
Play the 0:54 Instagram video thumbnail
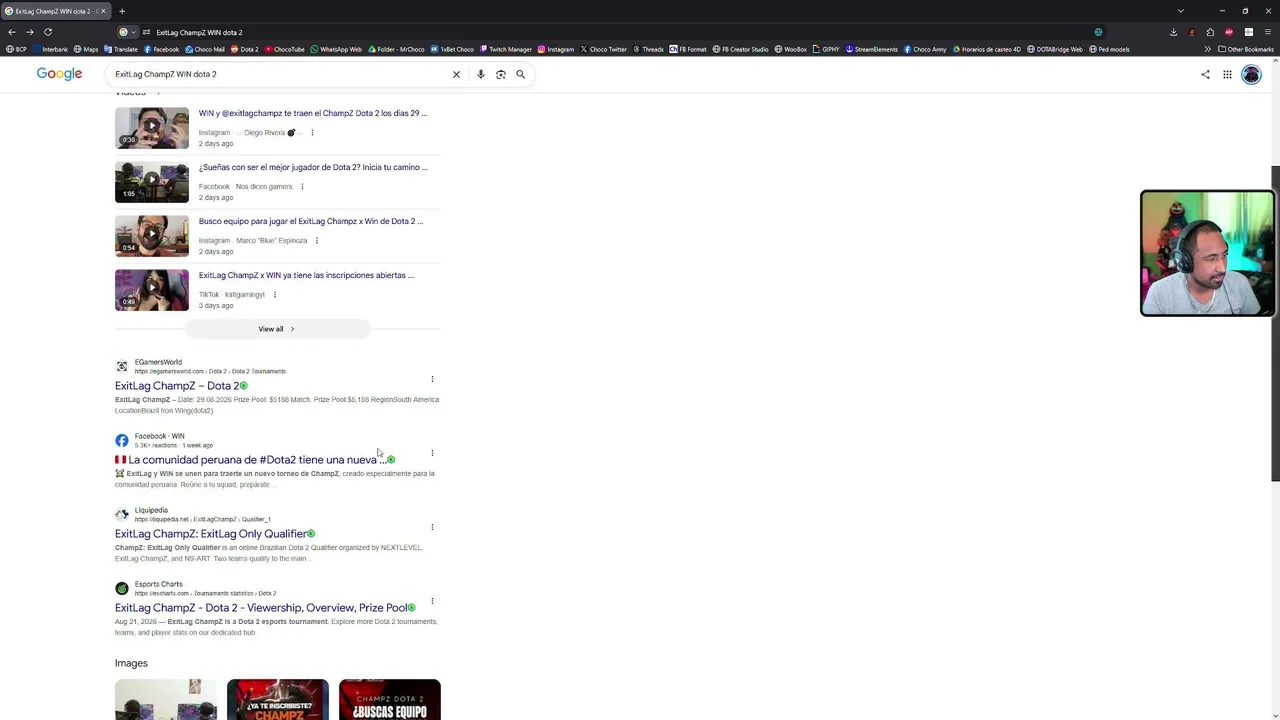[x=152, y=236]
